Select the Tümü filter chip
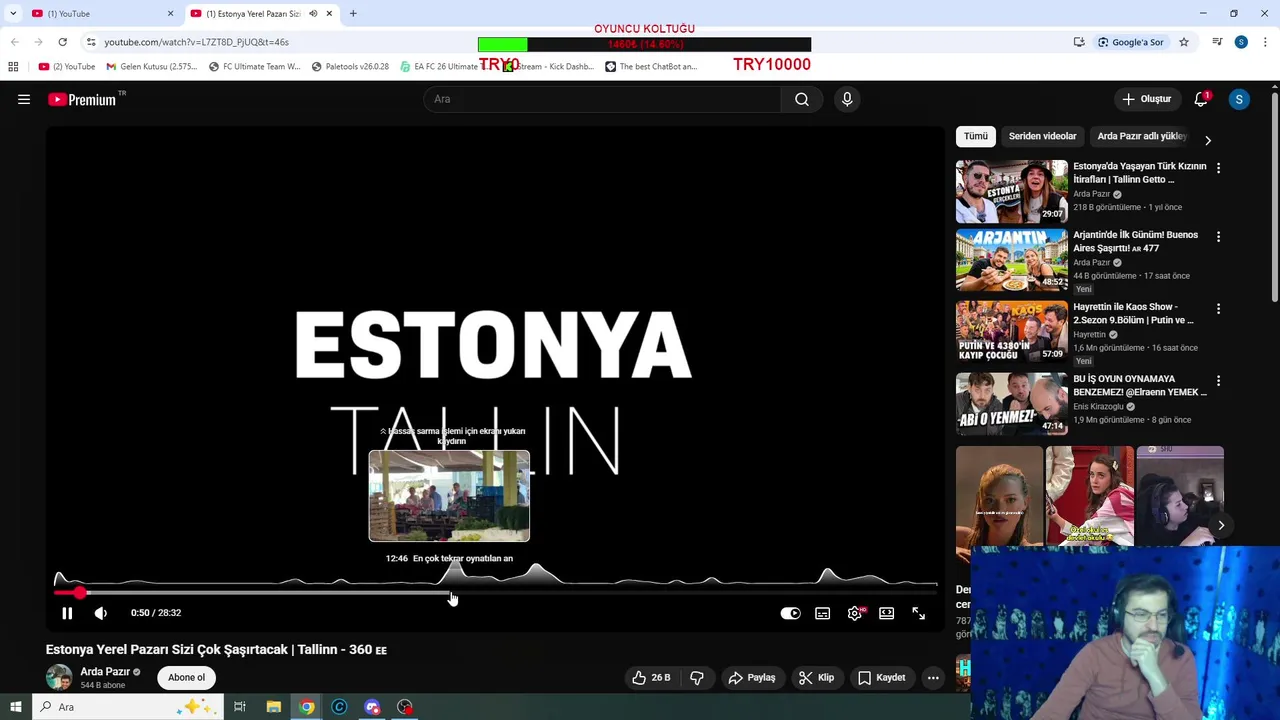 976,136
